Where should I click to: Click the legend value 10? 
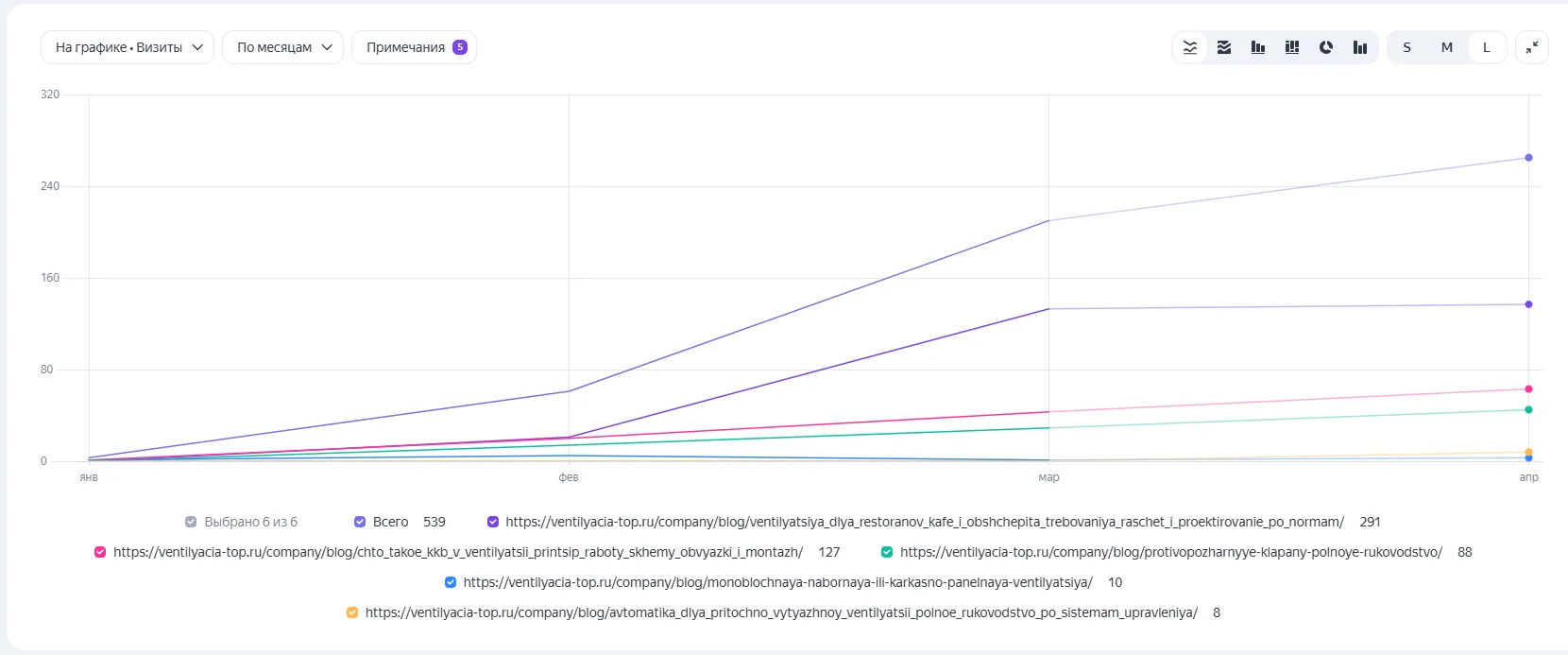1116,582
